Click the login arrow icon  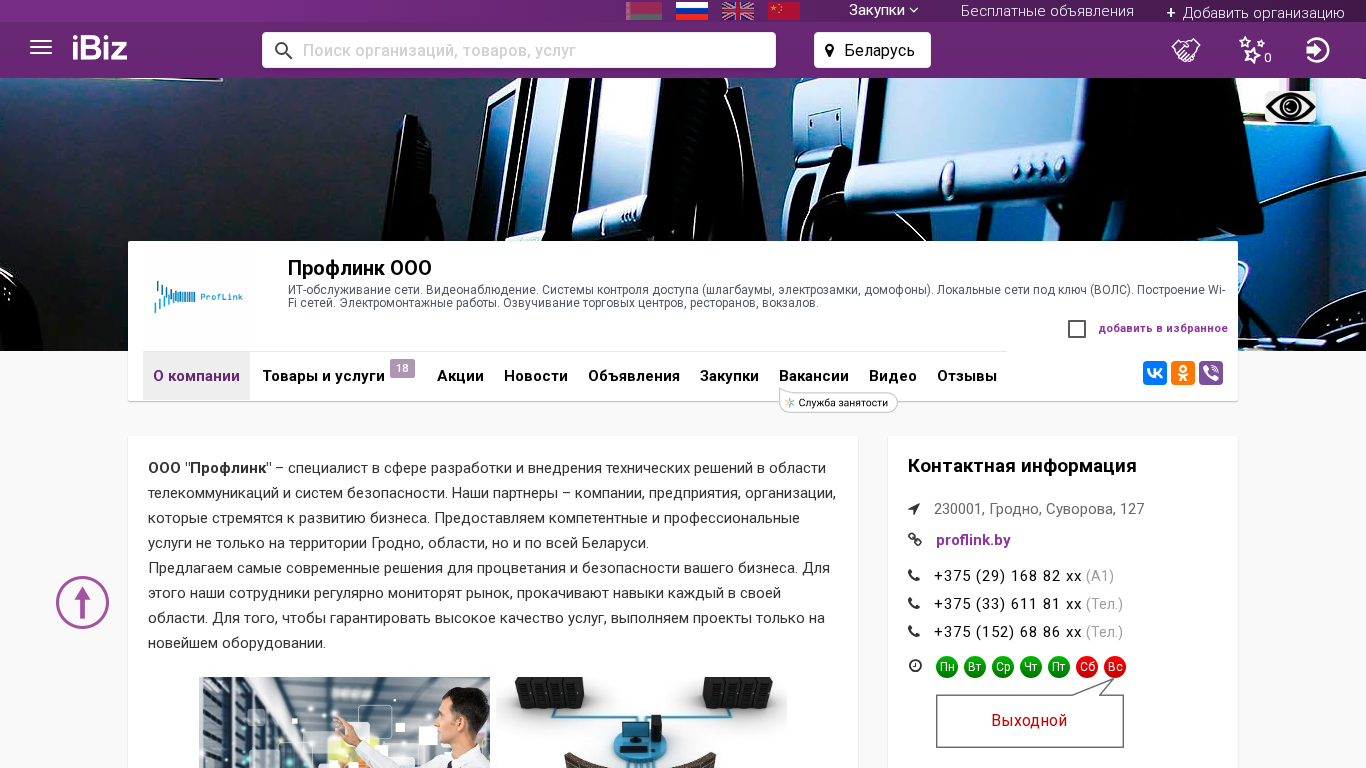coord(1318,50)
